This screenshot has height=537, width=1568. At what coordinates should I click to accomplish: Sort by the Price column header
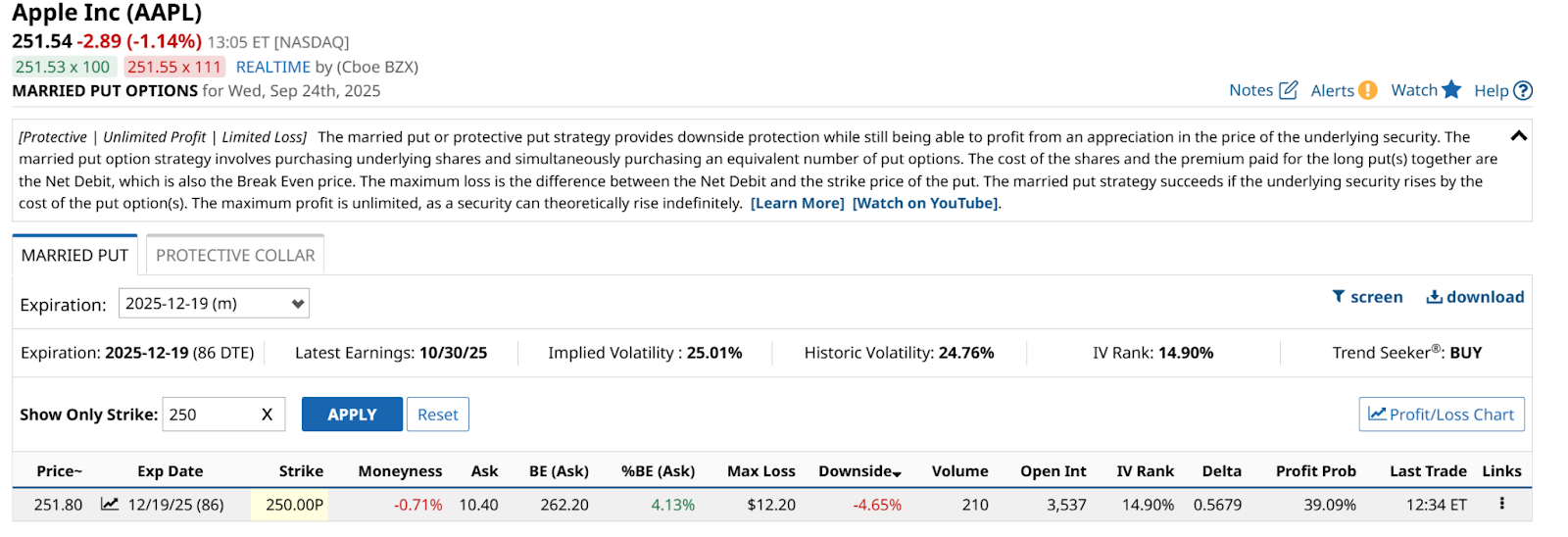[59, 471]
